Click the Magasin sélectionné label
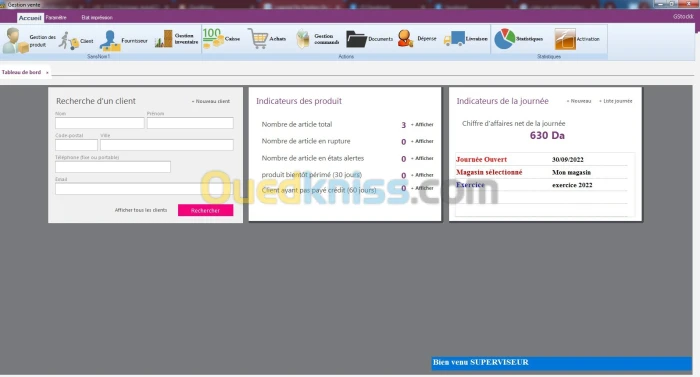 (x=489, y=172)
